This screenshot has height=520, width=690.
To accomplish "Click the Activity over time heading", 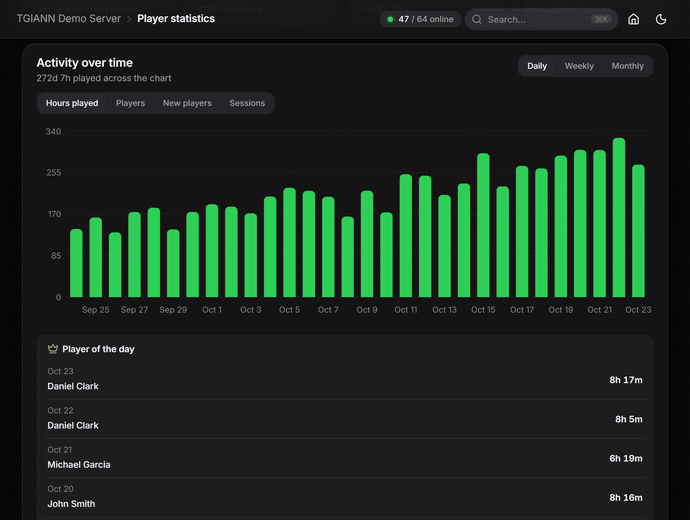I will [84, 63].
